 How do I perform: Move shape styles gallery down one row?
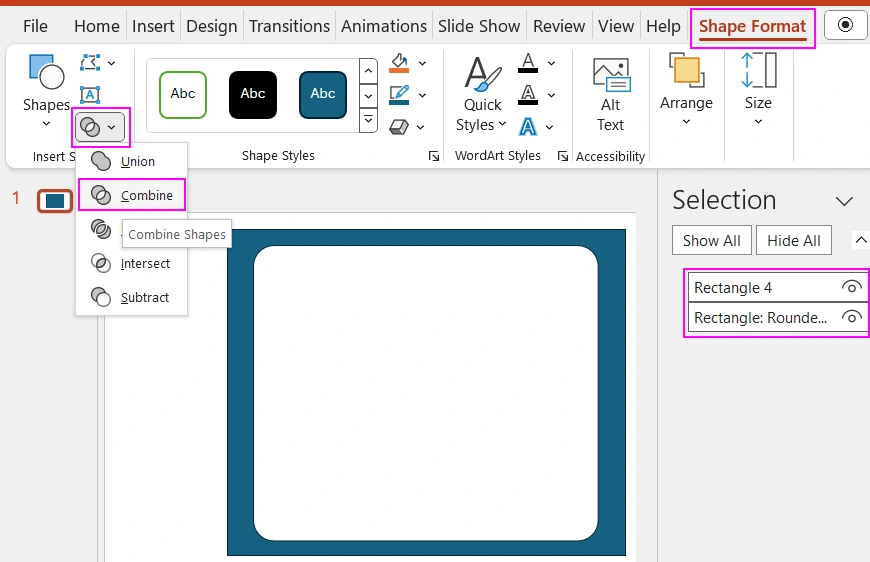click(x=368, y=95)
